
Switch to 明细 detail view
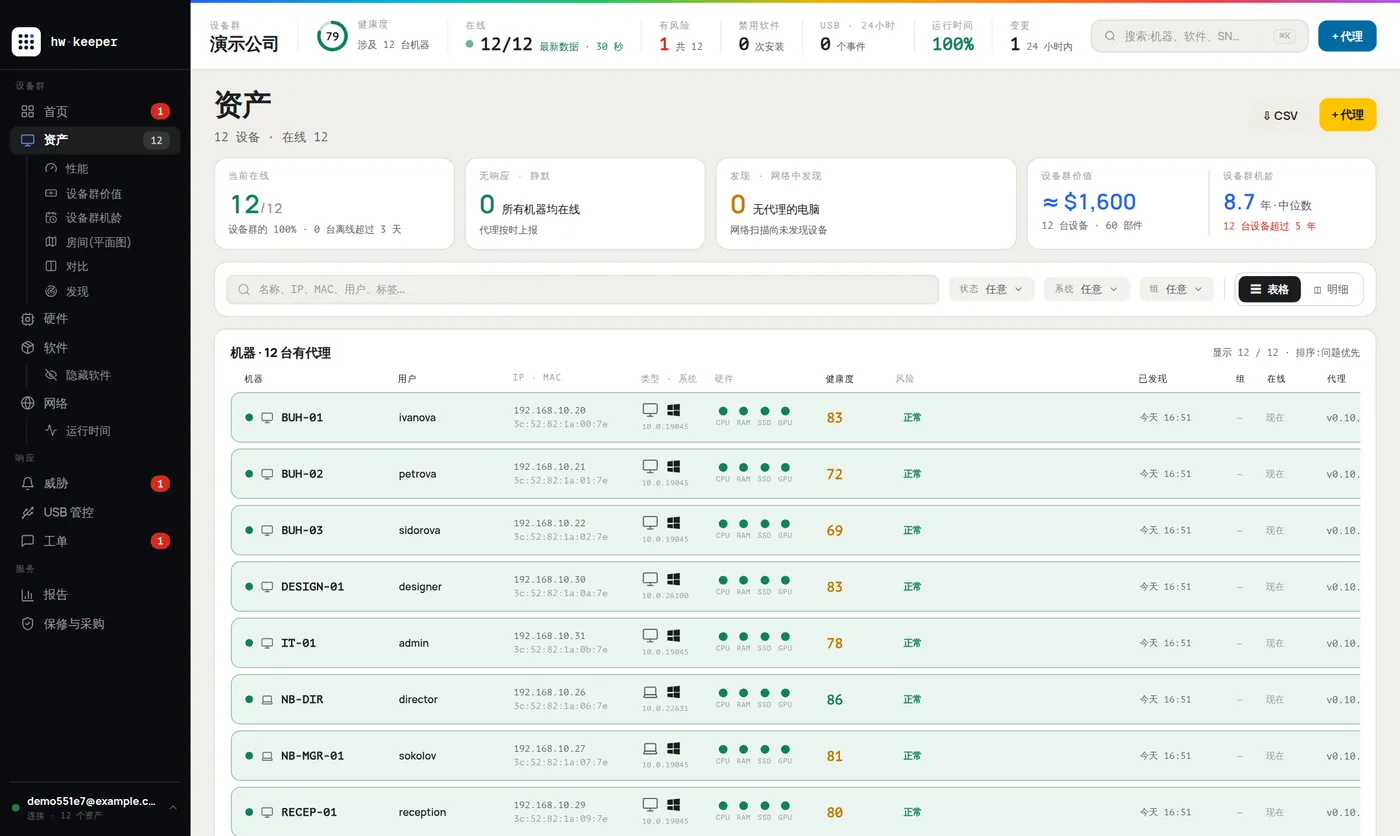click(1331, 289)
